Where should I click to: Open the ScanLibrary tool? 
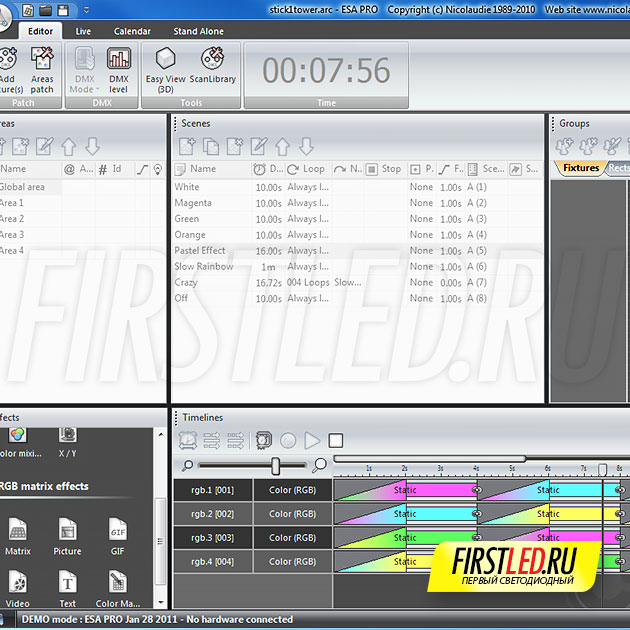[212, 68]
